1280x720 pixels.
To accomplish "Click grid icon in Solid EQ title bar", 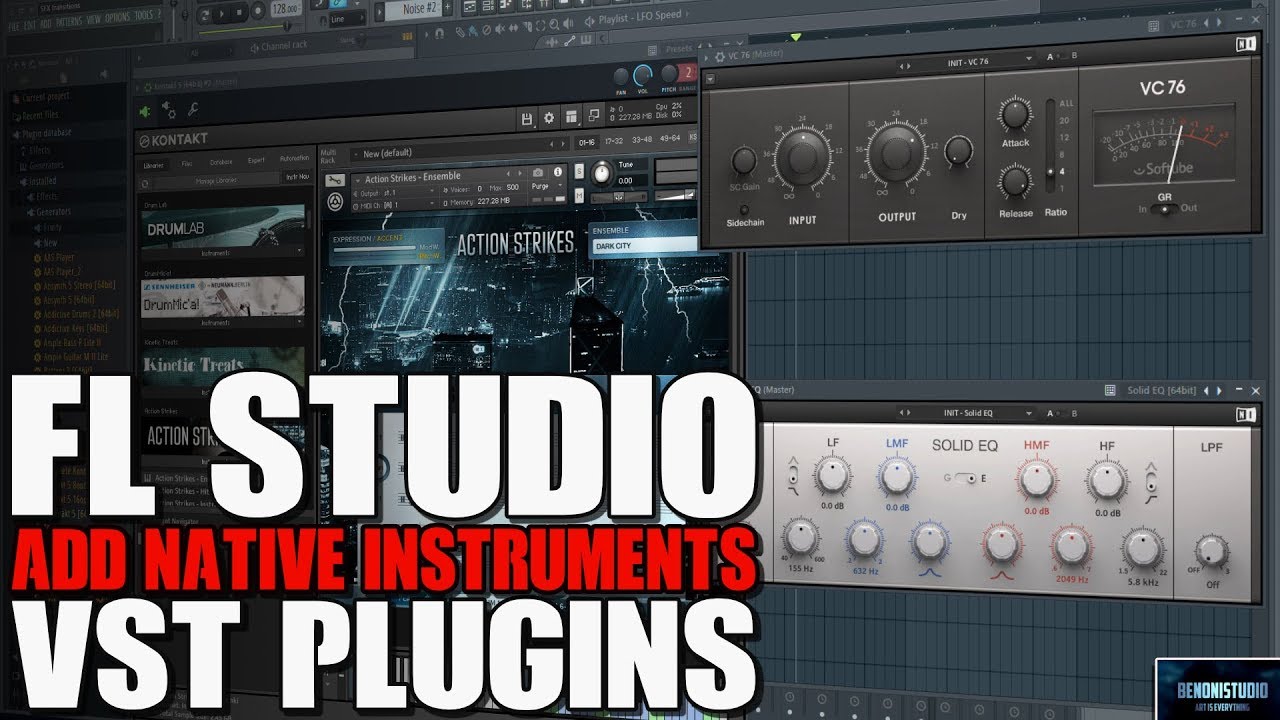I will pyautogui.click(x=1109, y=390).
